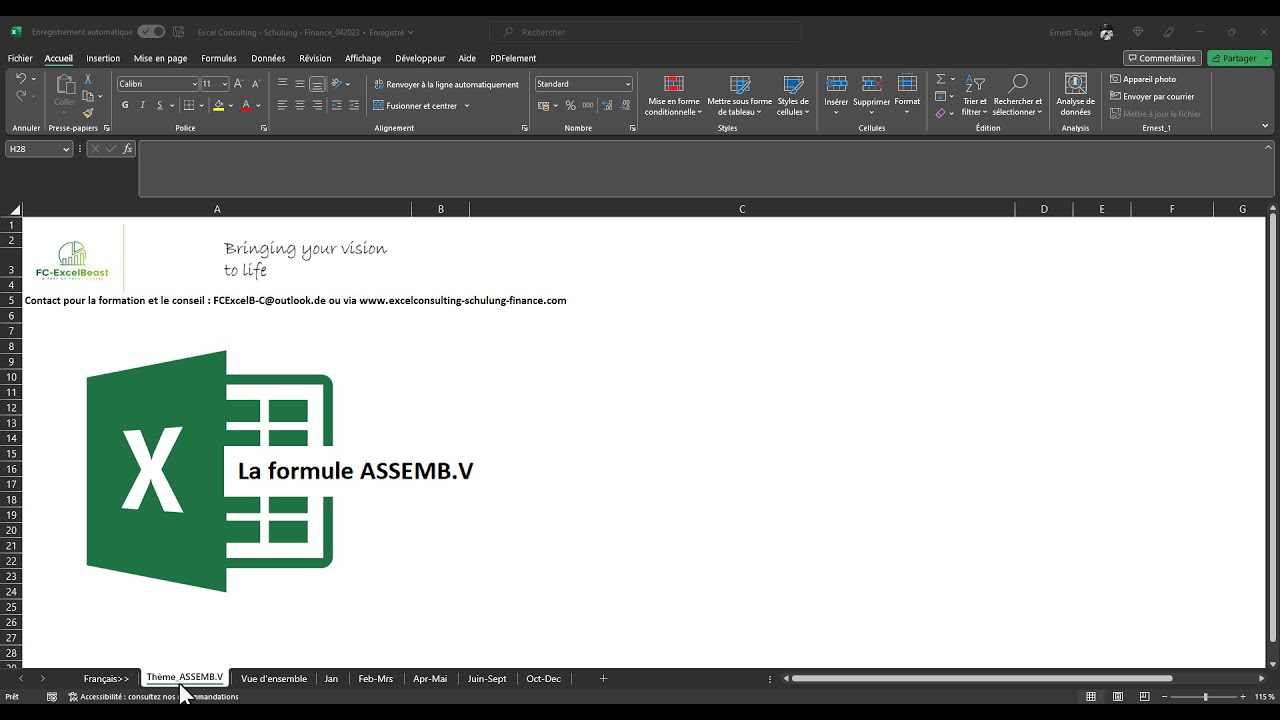This screenshot has height=720, width=1280.
Task: Click in the formula bar
Action: [705, 168]
